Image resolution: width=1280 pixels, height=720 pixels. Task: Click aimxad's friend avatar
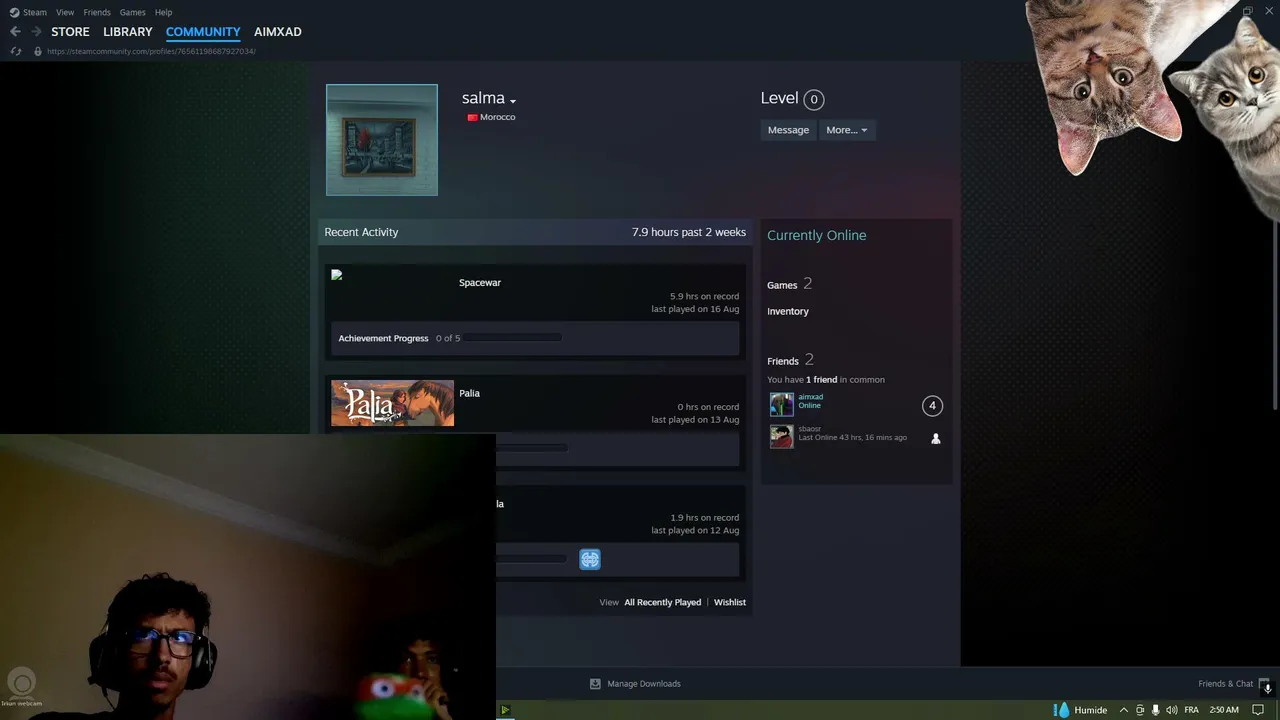tap(782, 404)
